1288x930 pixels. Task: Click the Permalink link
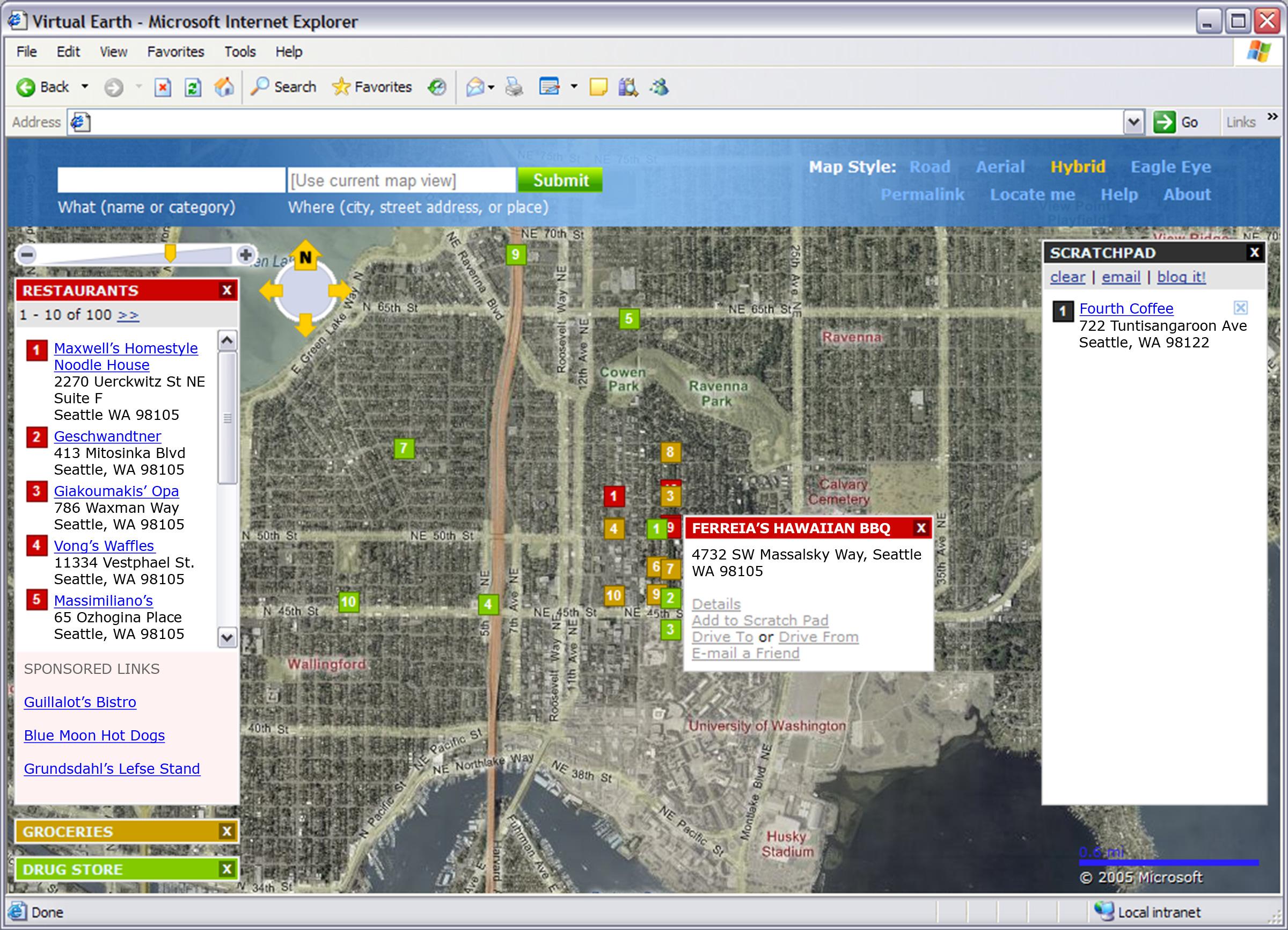[923, 194]
